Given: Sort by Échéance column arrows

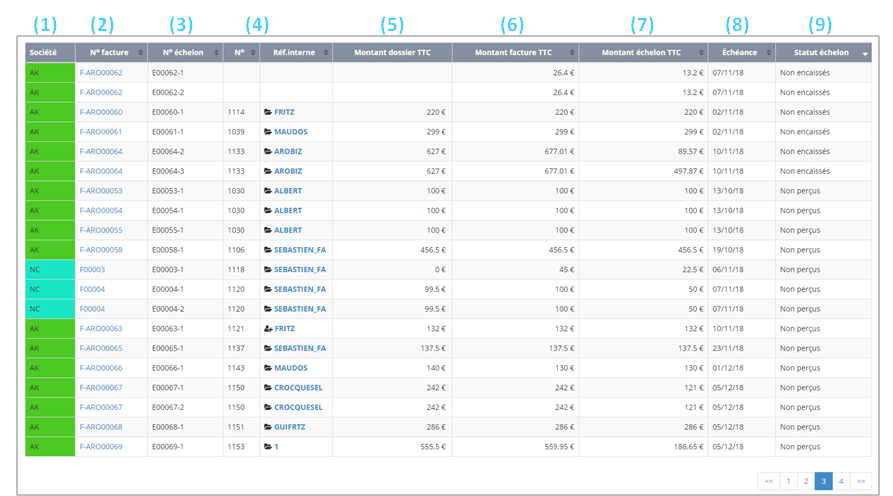Looking at the screenshot, I should tap(768, 52).
